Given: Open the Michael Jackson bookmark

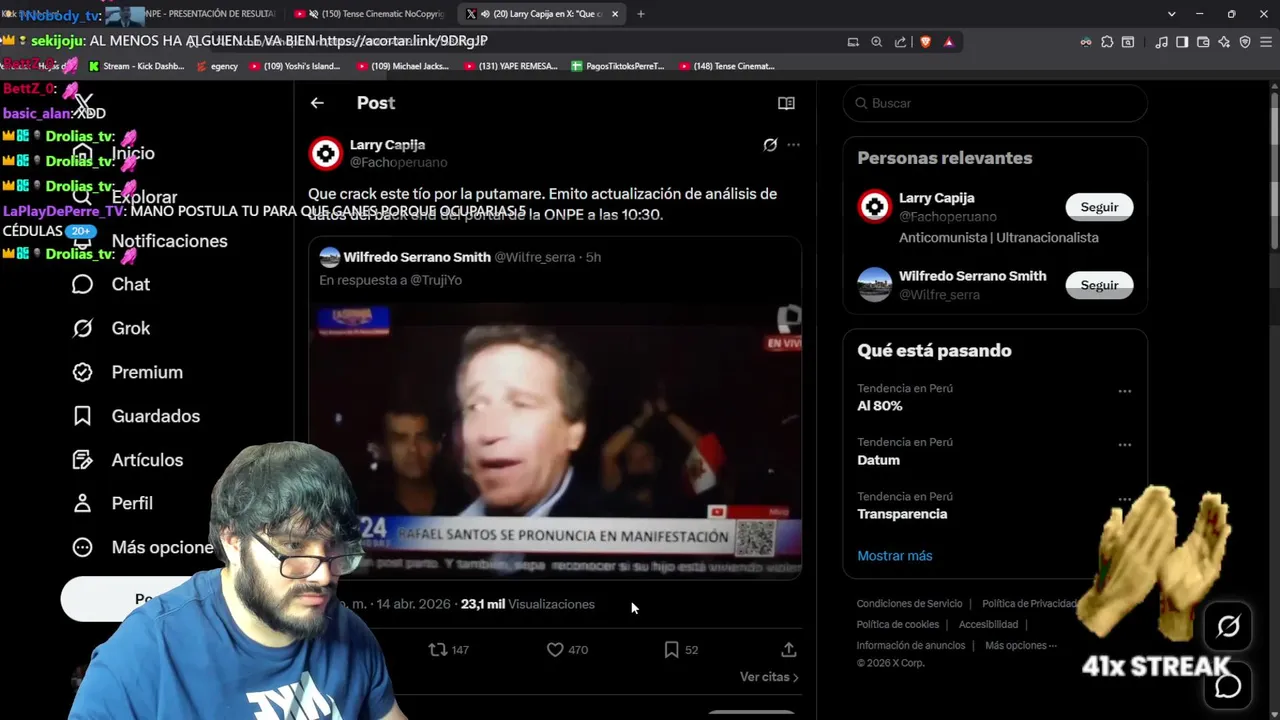Looking at the screenshot, I should click(x=402, y=66).
